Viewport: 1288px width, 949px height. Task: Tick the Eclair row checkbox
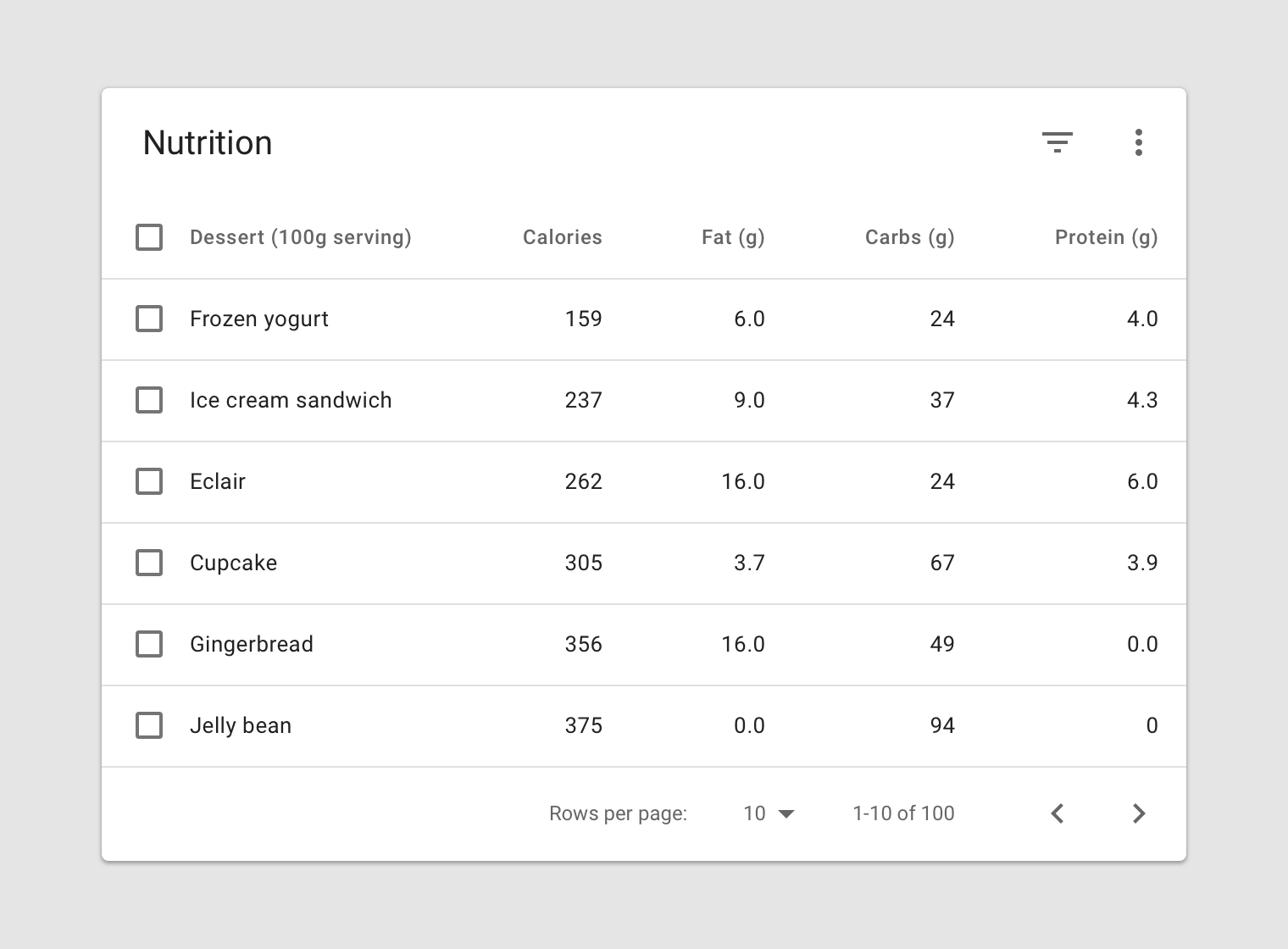click(149, 481)
